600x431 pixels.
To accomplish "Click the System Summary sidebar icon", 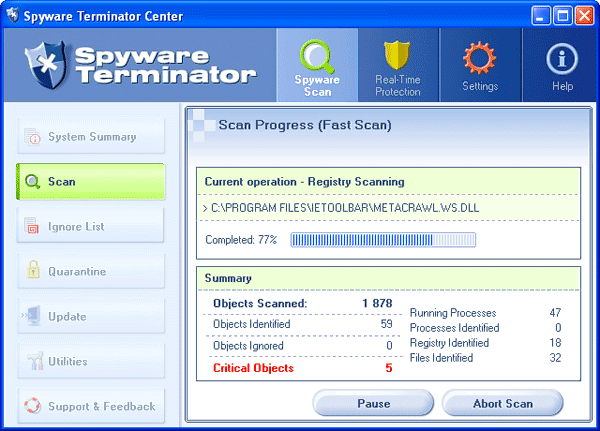I will [32, 137].
